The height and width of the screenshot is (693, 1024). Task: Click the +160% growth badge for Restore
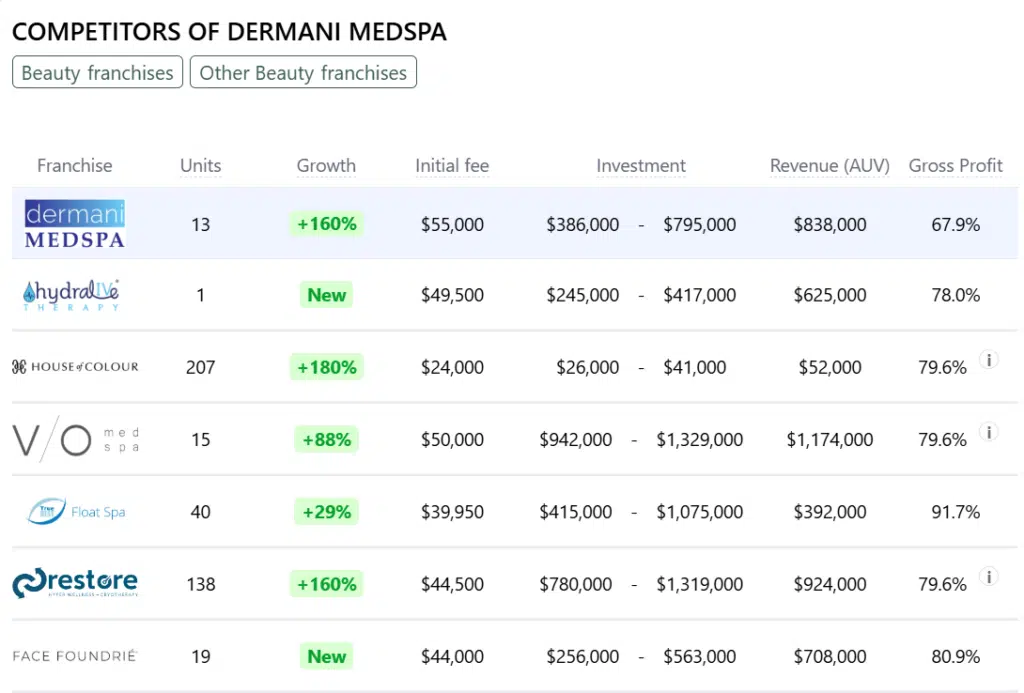click(327, 584)
